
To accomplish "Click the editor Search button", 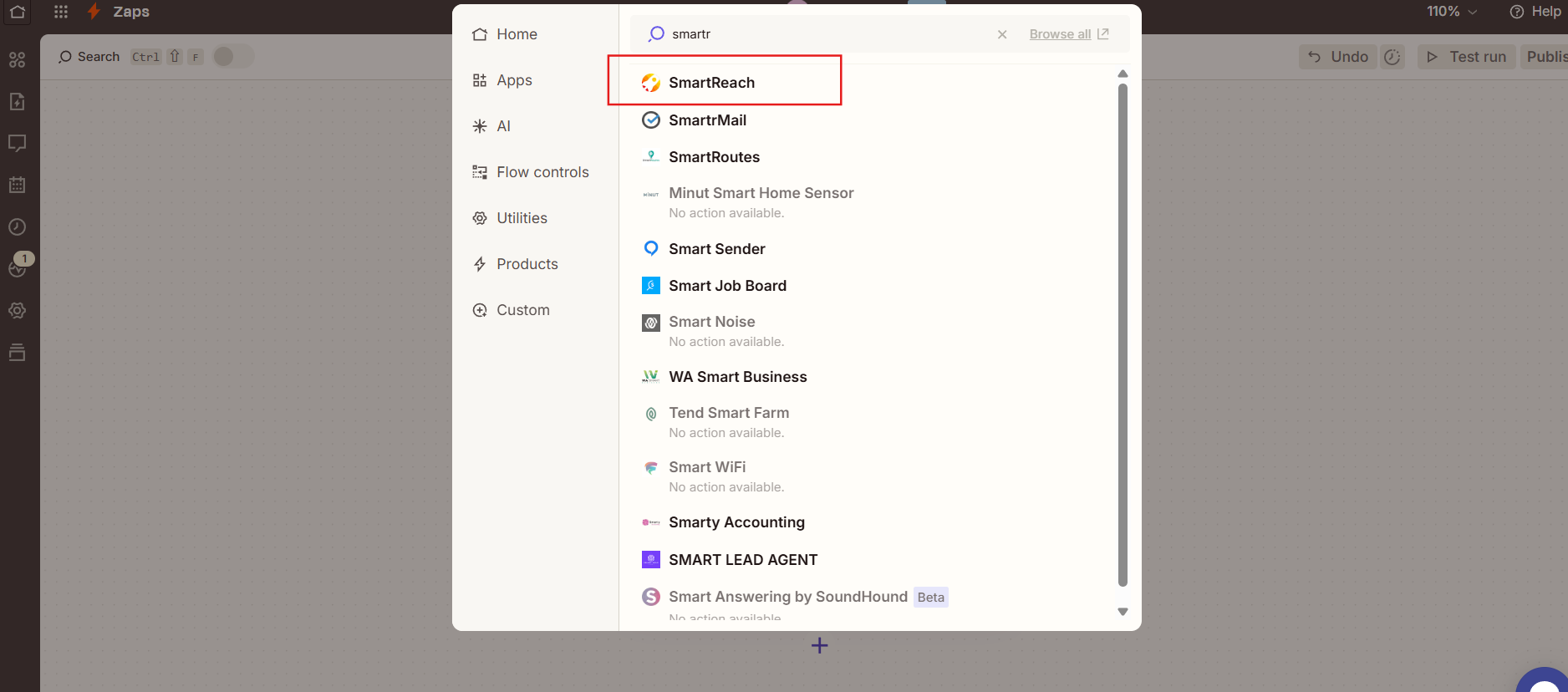I will point(89,57).
